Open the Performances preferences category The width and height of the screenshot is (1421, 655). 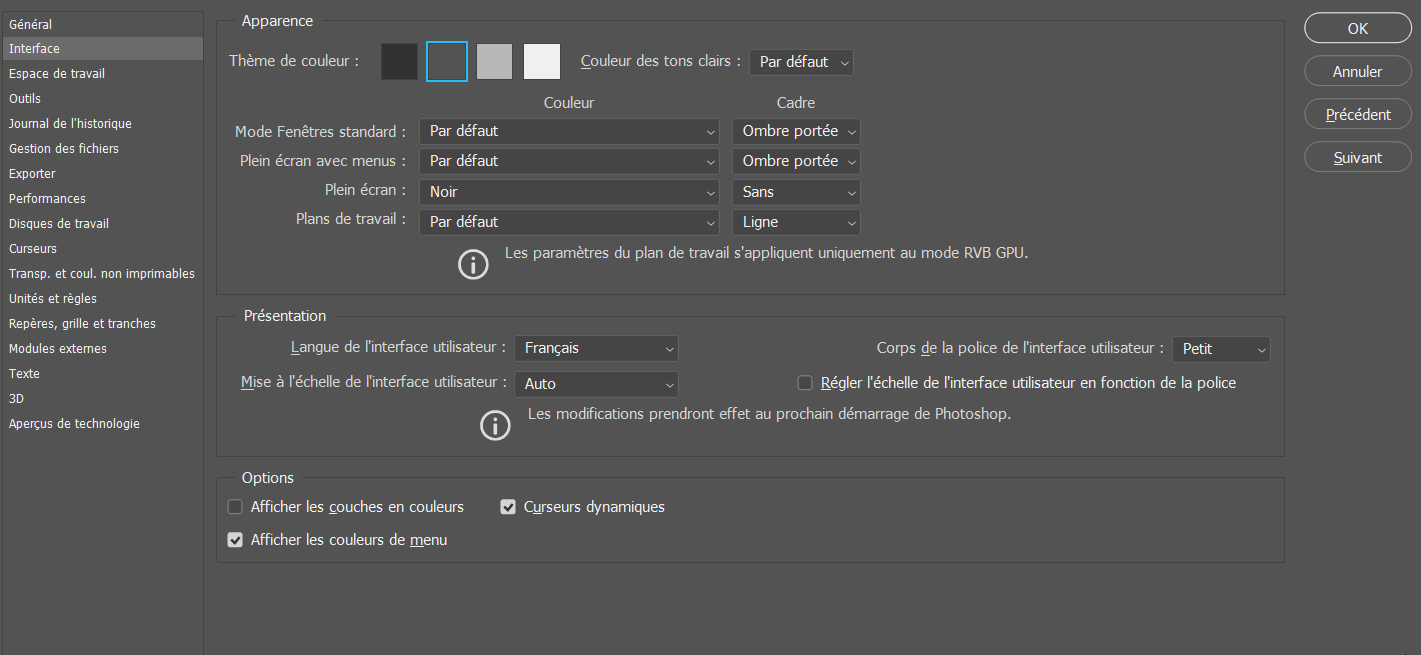tap(48, 198)
